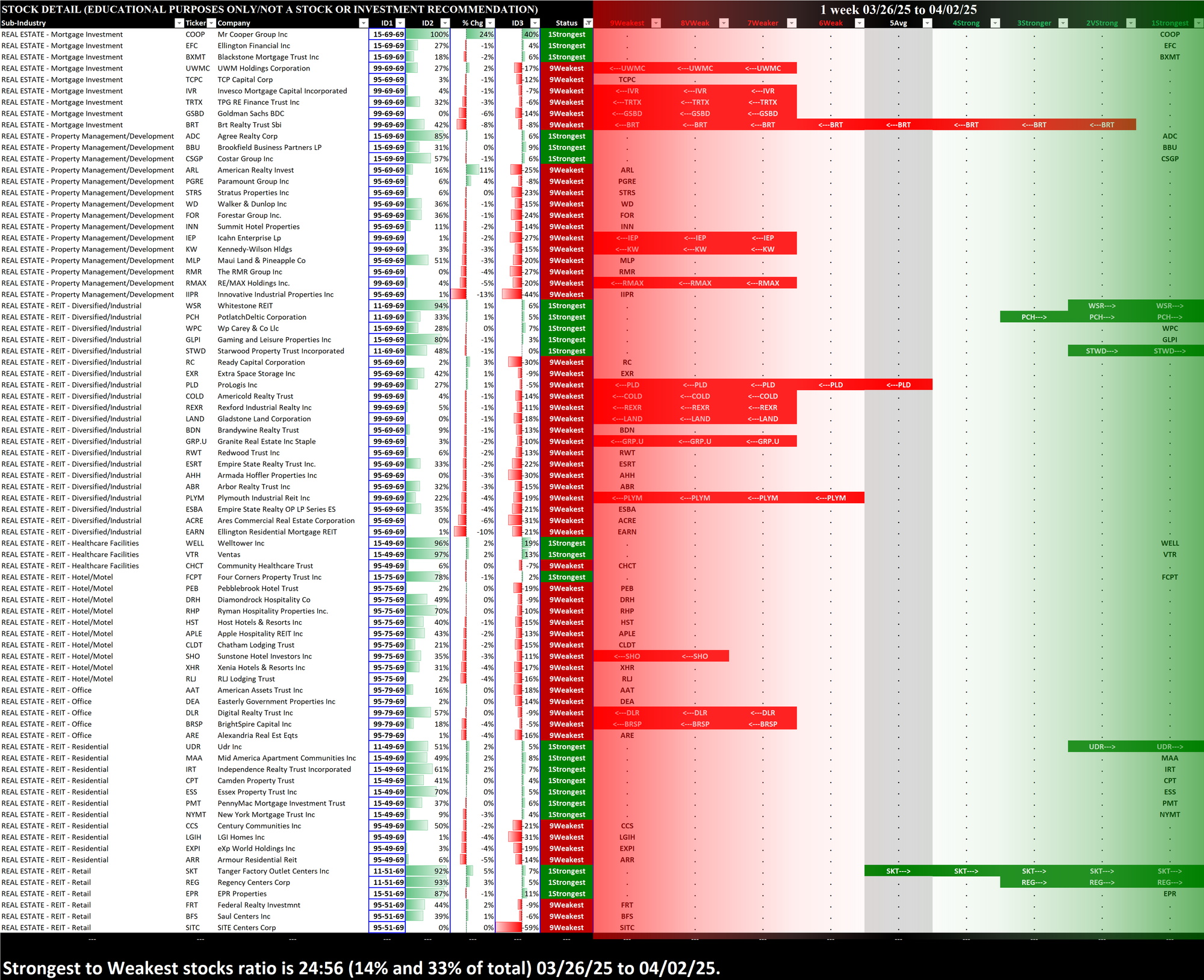Open the ID2 column filter dropdown
Screen dimensions: 1204x980
[x=445, y=23]
